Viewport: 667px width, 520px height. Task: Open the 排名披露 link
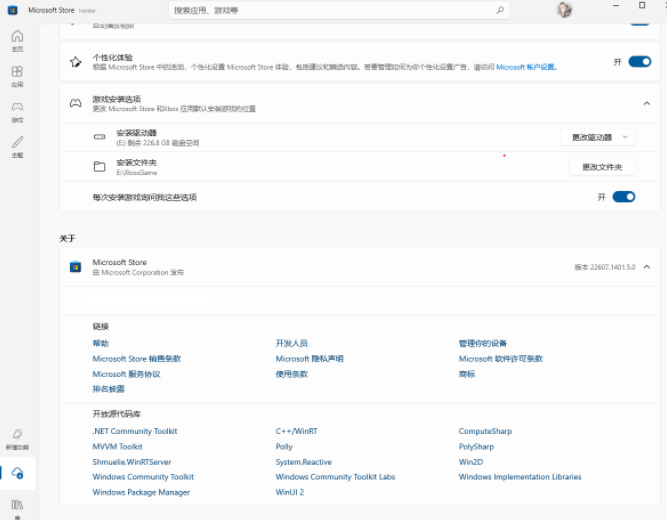tap(108, 389)
